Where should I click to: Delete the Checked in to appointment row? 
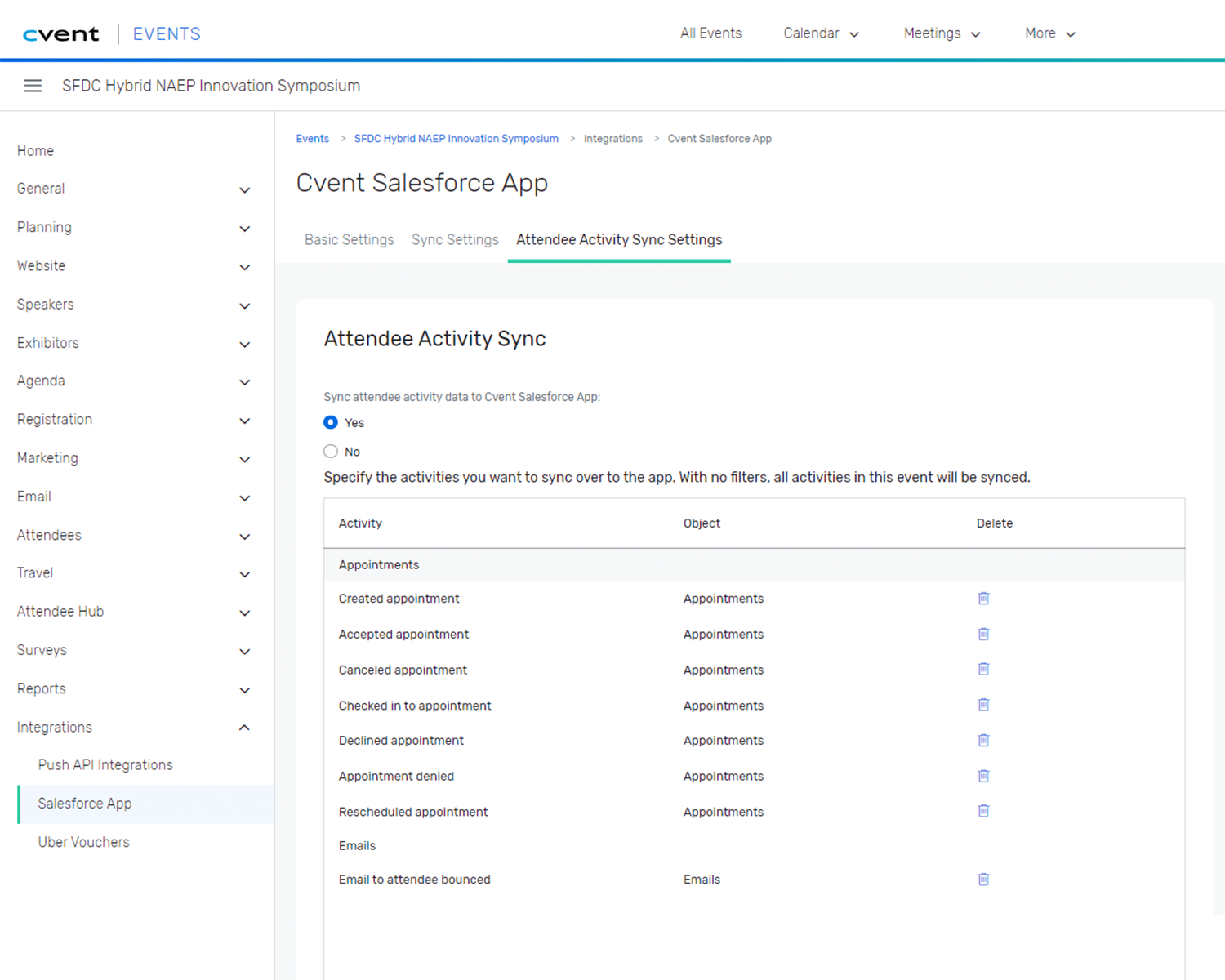pos(983,705)
